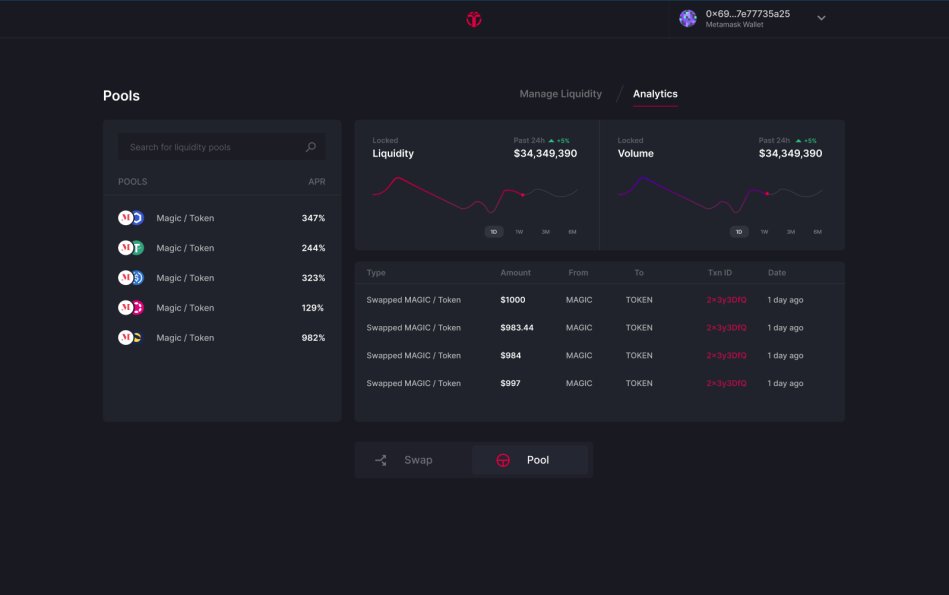
Task: Open Txn ID link in $997 row
Action: [726, 384]
